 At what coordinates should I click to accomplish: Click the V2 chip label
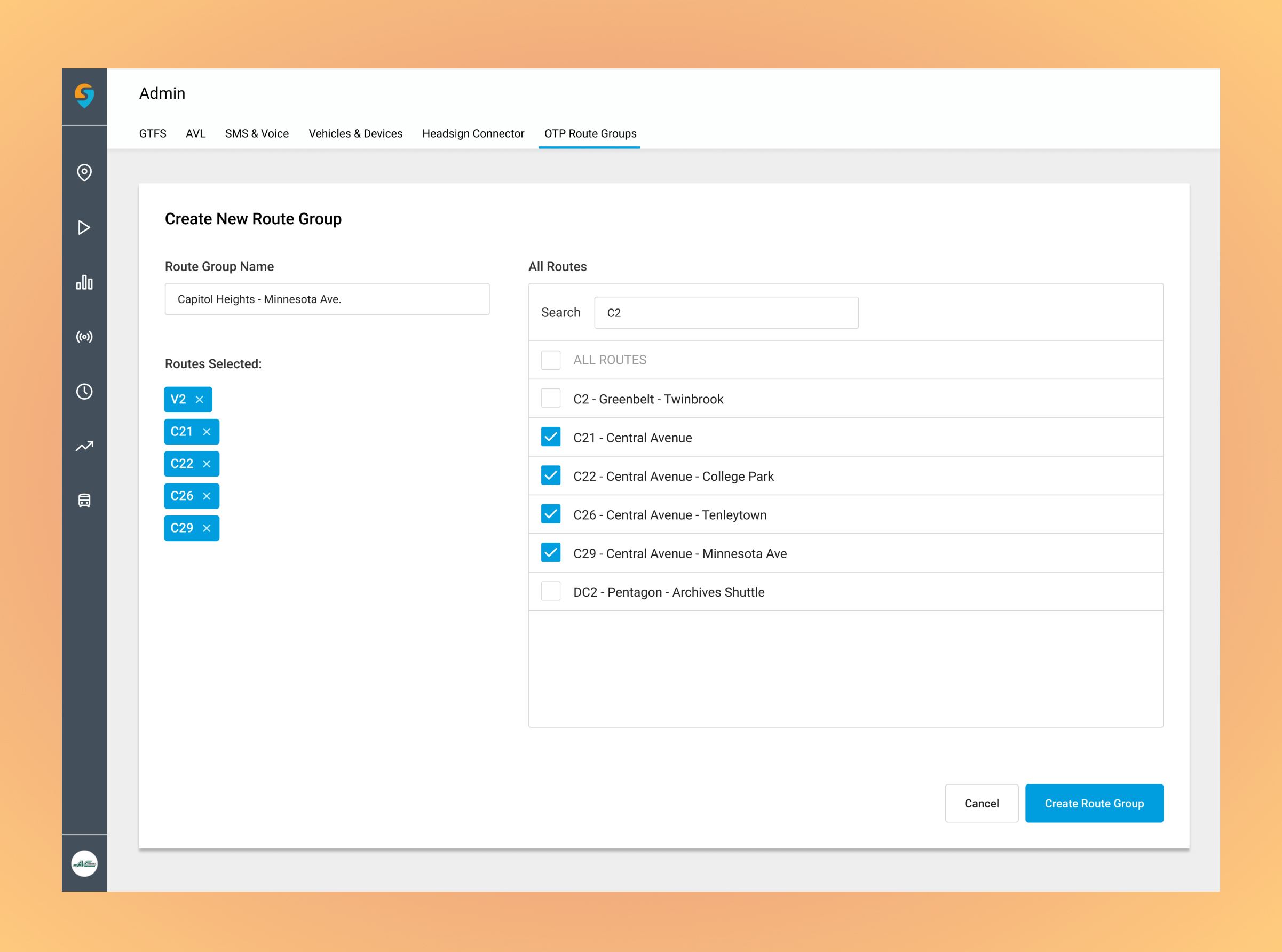click(x=178, y=399)
